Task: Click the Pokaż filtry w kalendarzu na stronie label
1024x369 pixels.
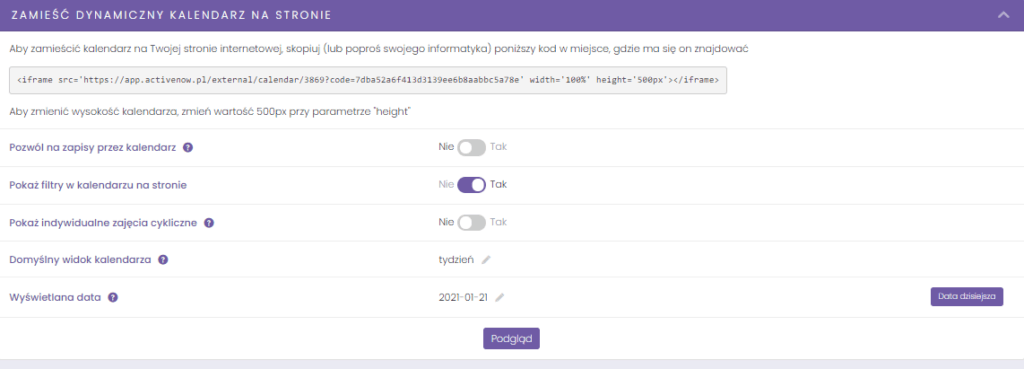Action: pos(99,185)
